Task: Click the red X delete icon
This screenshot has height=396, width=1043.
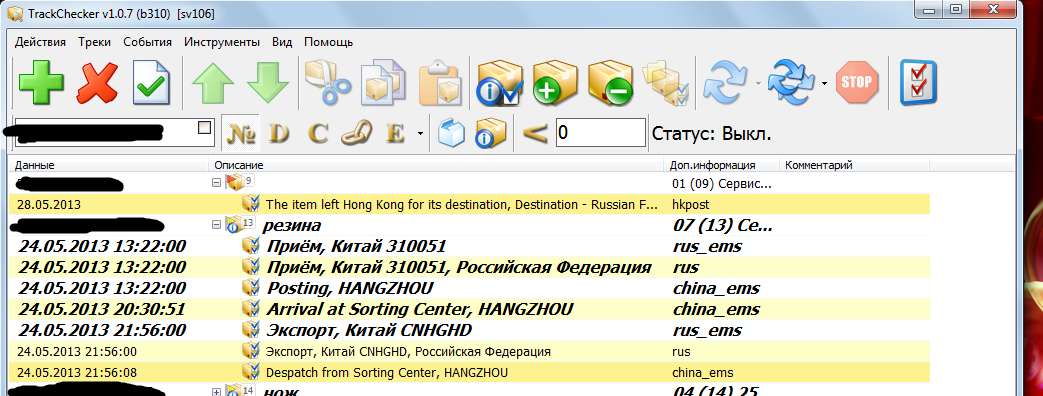Action: coord(98,83)
